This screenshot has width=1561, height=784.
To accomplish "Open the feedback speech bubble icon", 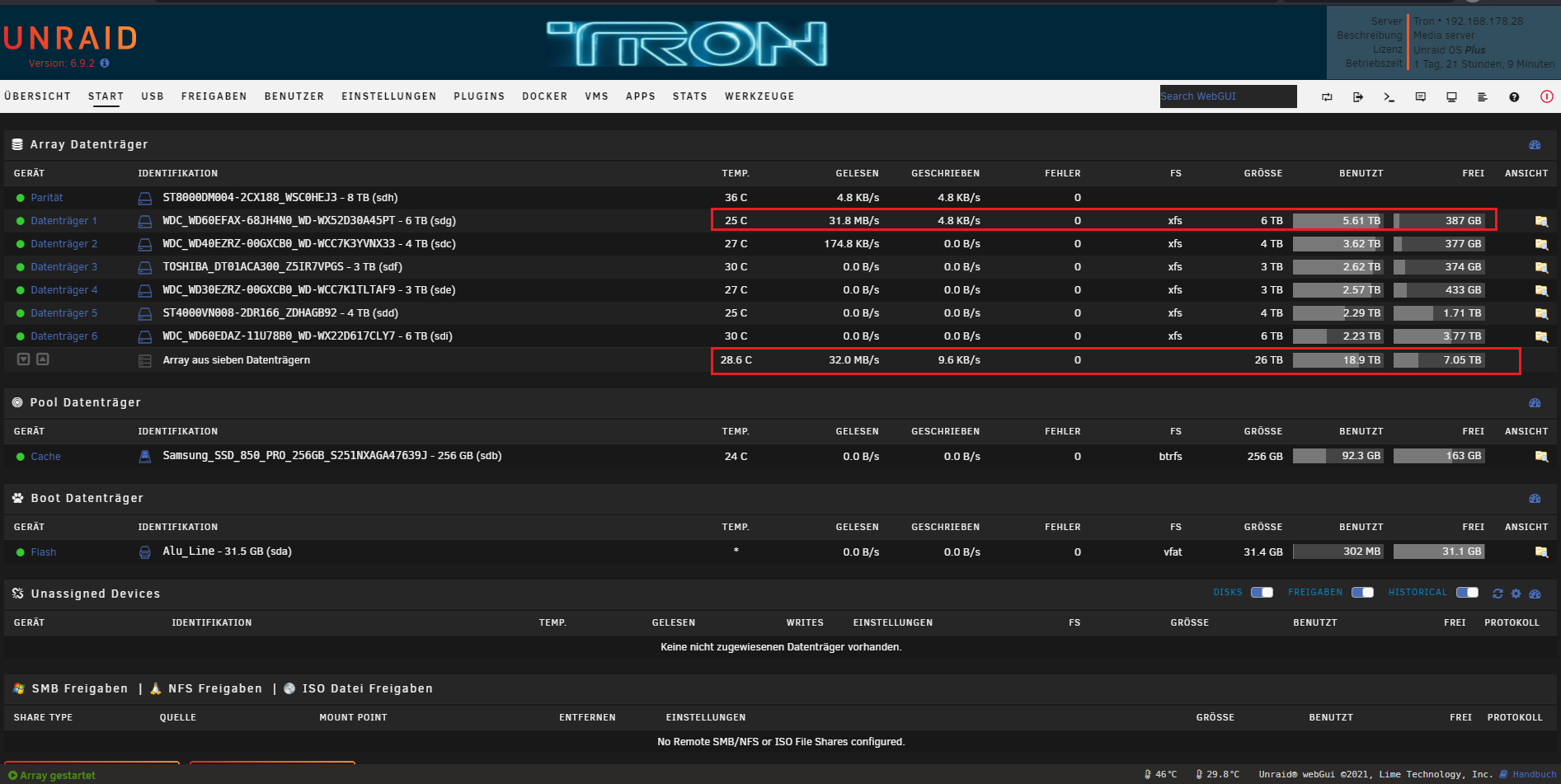I will (x=1421, y=97).
